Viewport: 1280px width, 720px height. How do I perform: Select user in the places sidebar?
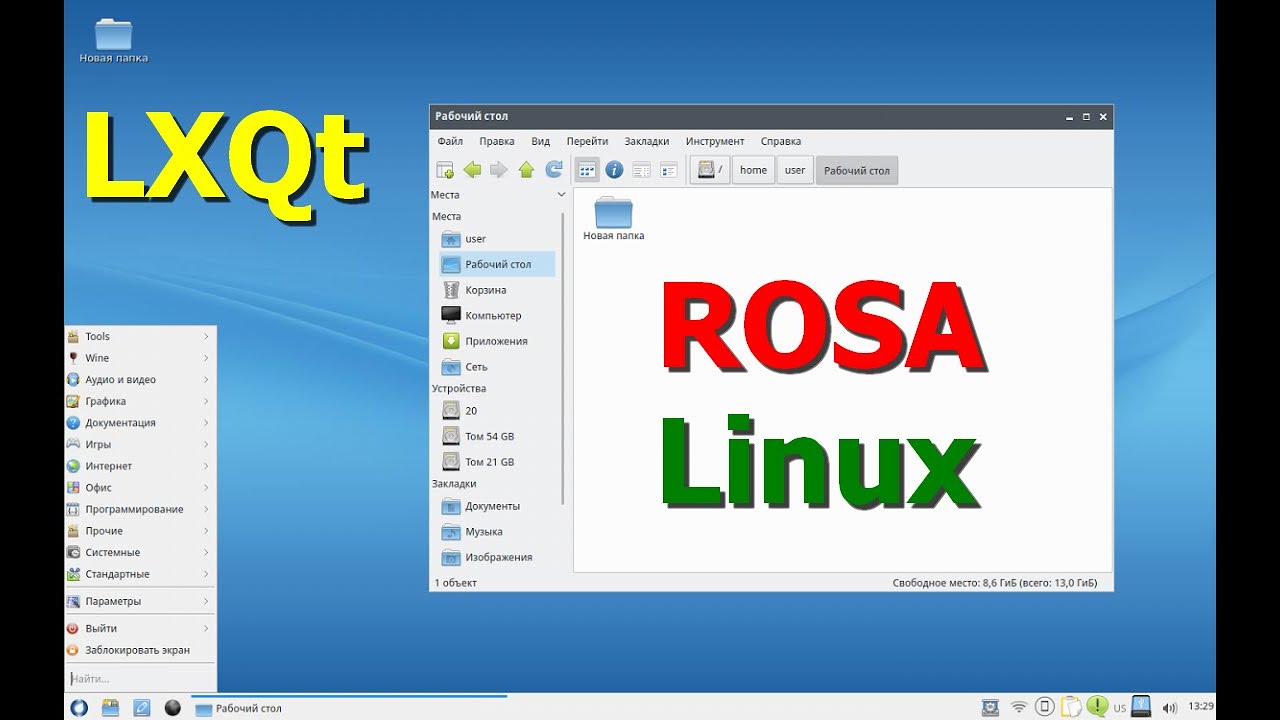pyautogui.click(x=495, y=239)
